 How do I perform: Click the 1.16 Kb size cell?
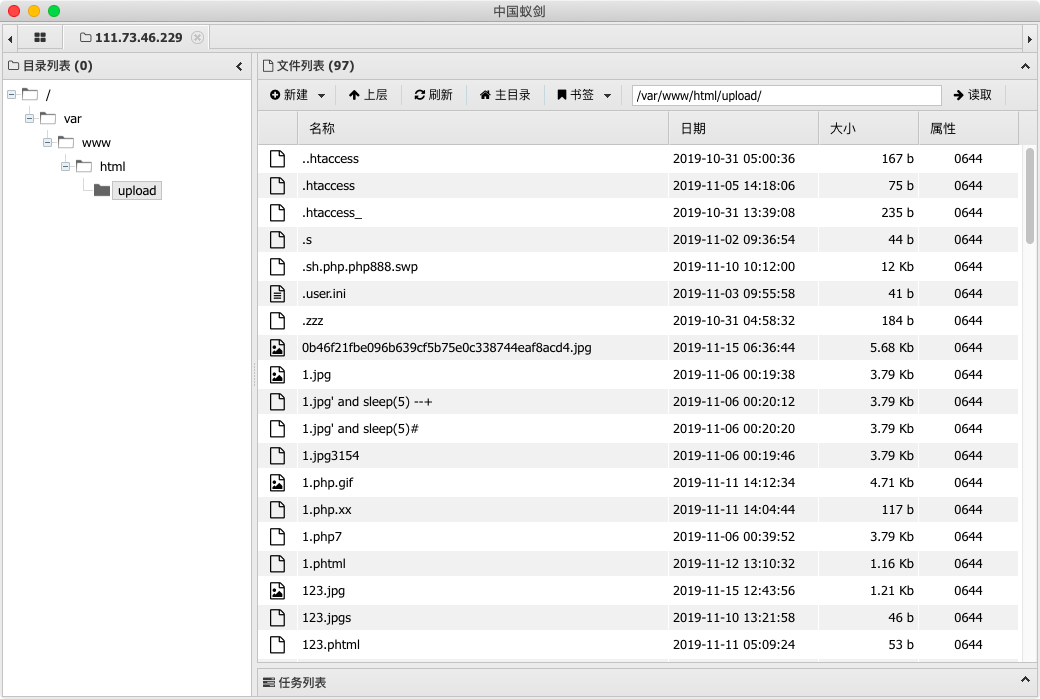891,564
